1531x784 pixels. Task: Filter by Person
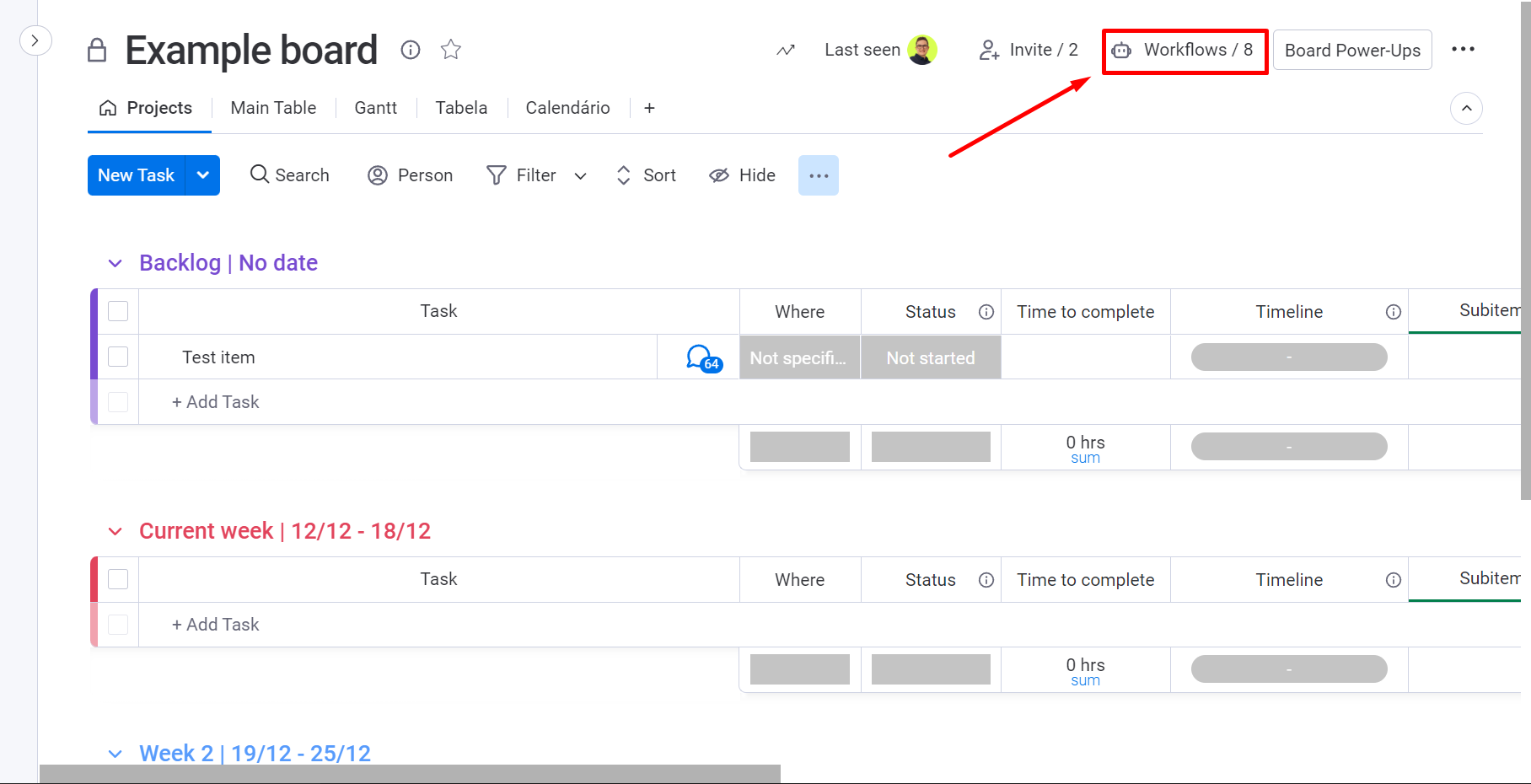(x=411, y=175)
